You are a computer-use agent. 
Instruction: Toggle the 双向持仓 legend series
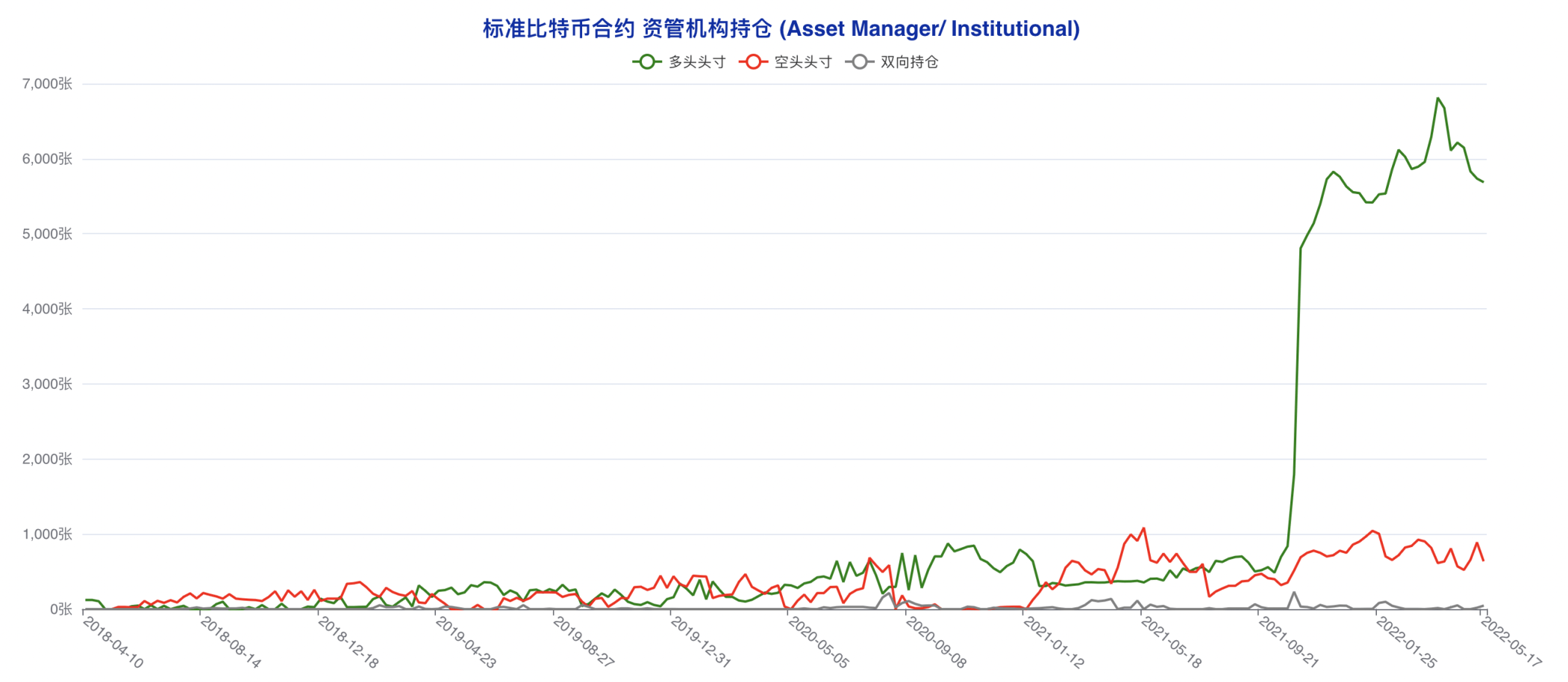(x=891, y=62)
